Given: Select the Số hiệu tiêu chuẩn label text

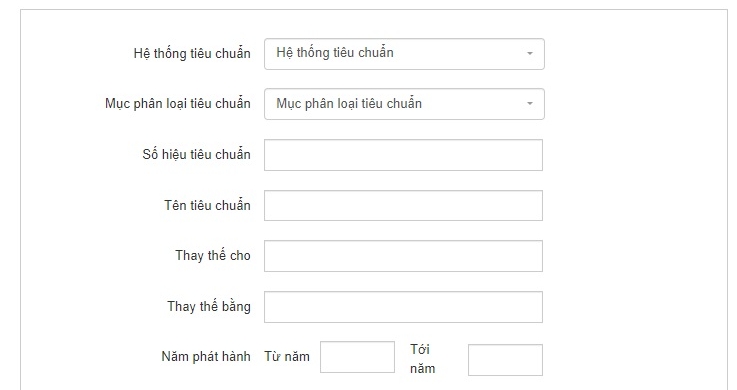Looking at the screenshot, I should [x=196, y=155].
